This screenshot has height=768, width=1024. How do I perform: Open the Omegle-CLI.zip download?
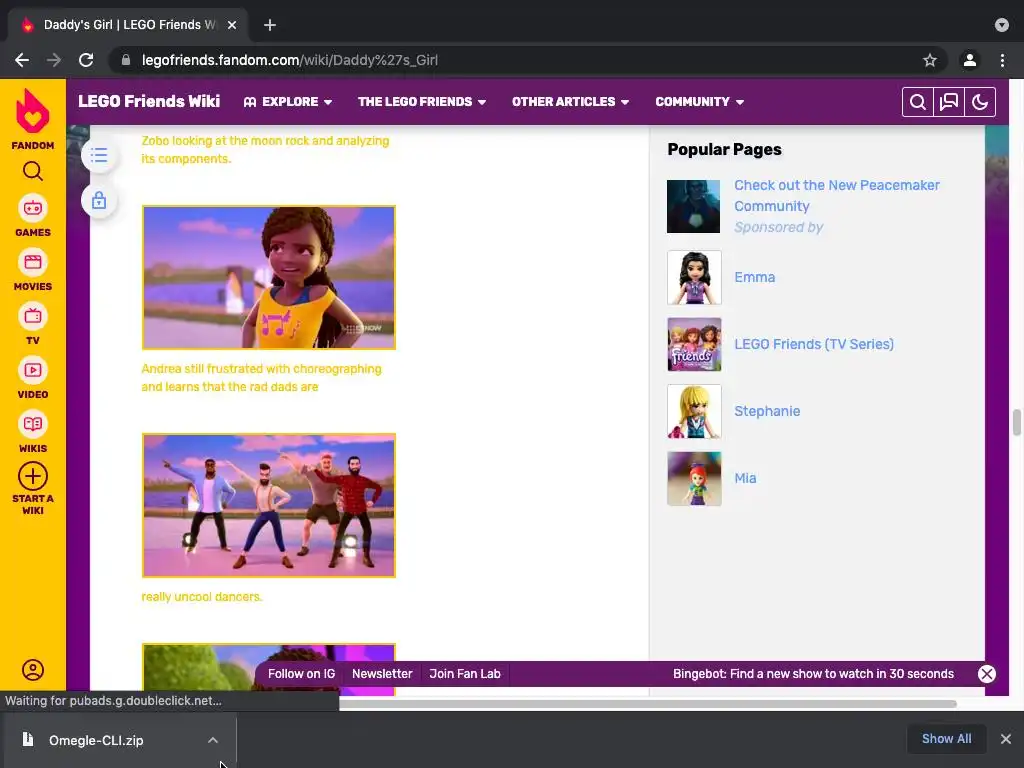coord(95,740)
